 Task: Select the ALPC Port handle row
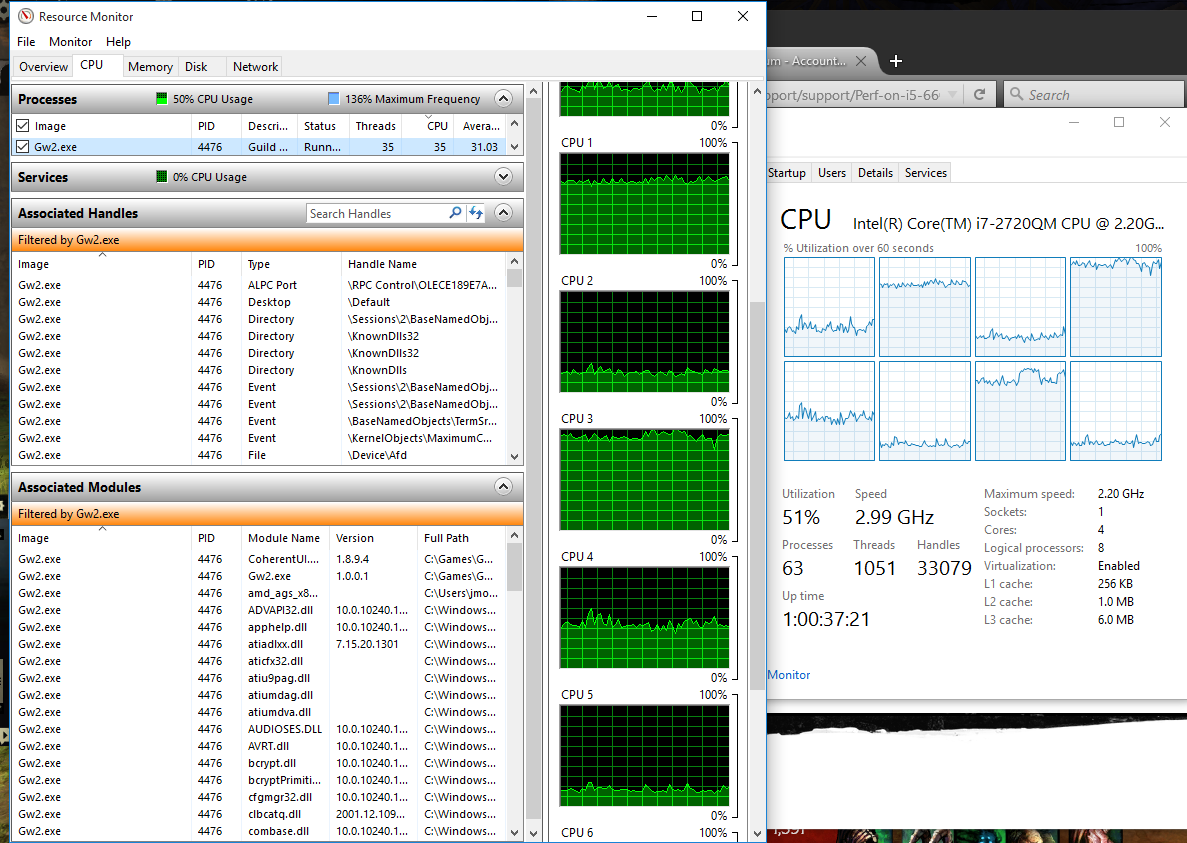pos(260,285)
